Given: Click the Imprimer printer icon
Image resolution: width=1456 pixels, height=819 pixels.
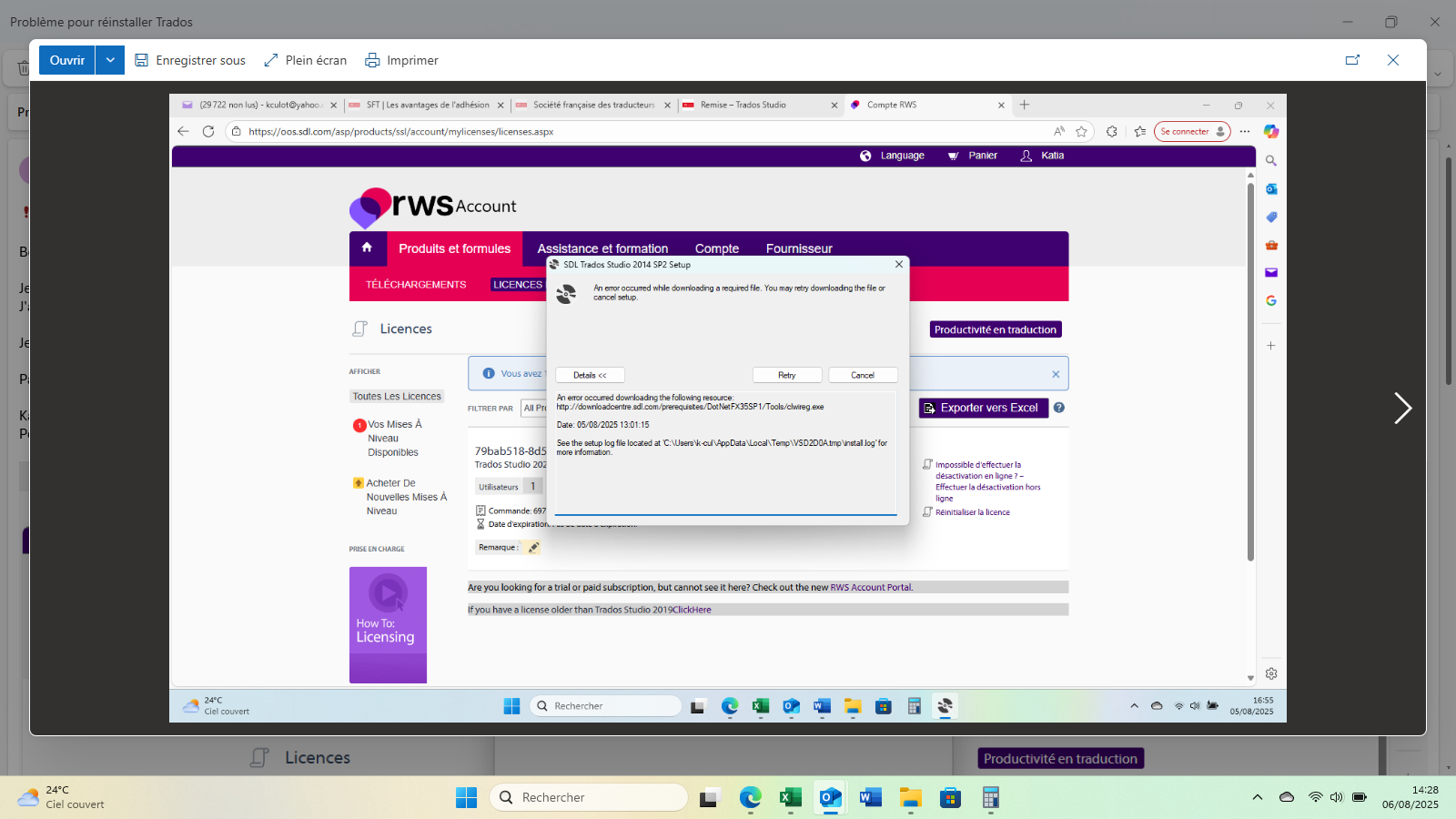Looking at the screenshot, I should coord(372,60).
